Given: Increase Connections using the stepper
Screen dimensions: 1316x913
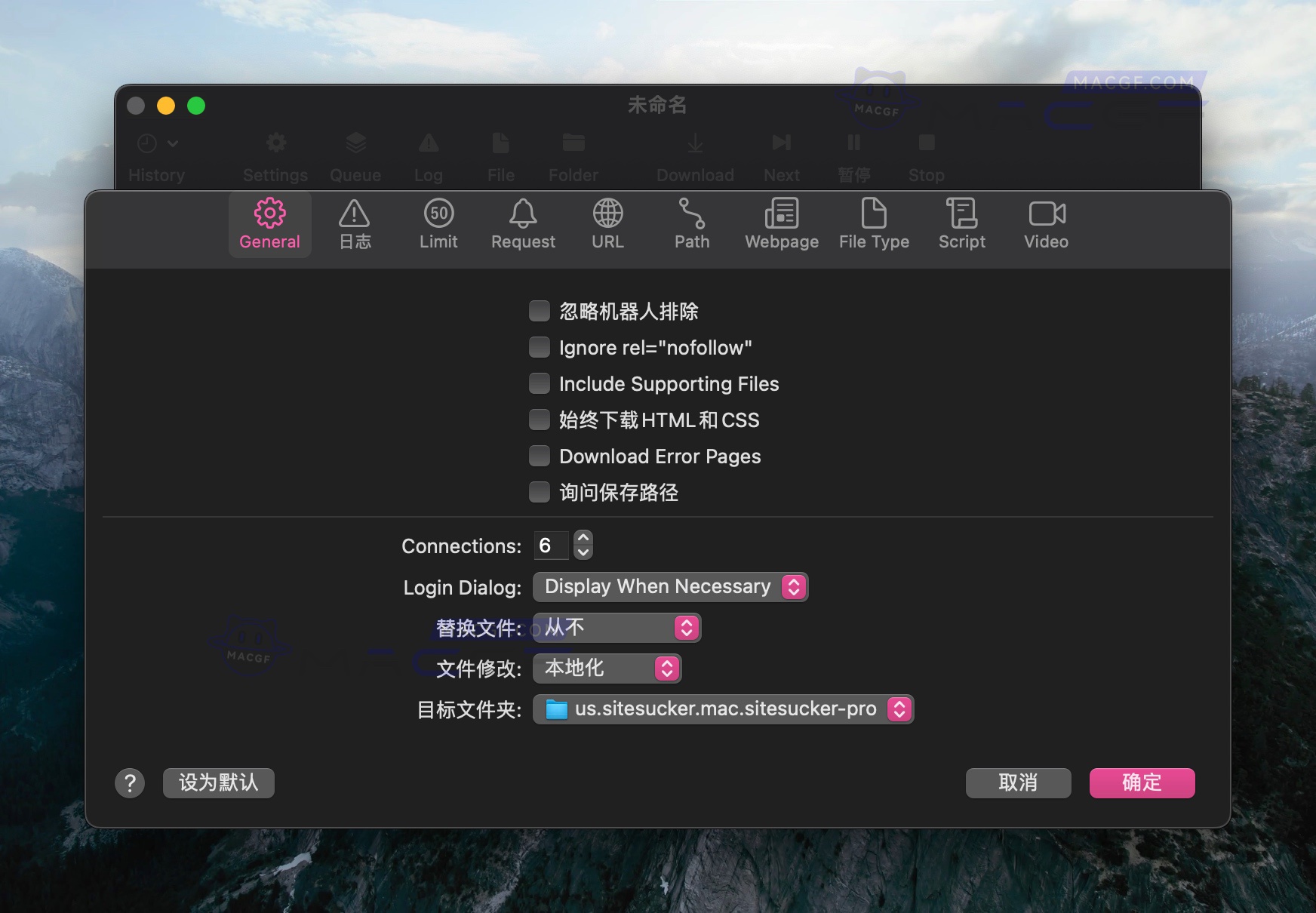Looking at the screenshot, I should (x=583, y=538).
